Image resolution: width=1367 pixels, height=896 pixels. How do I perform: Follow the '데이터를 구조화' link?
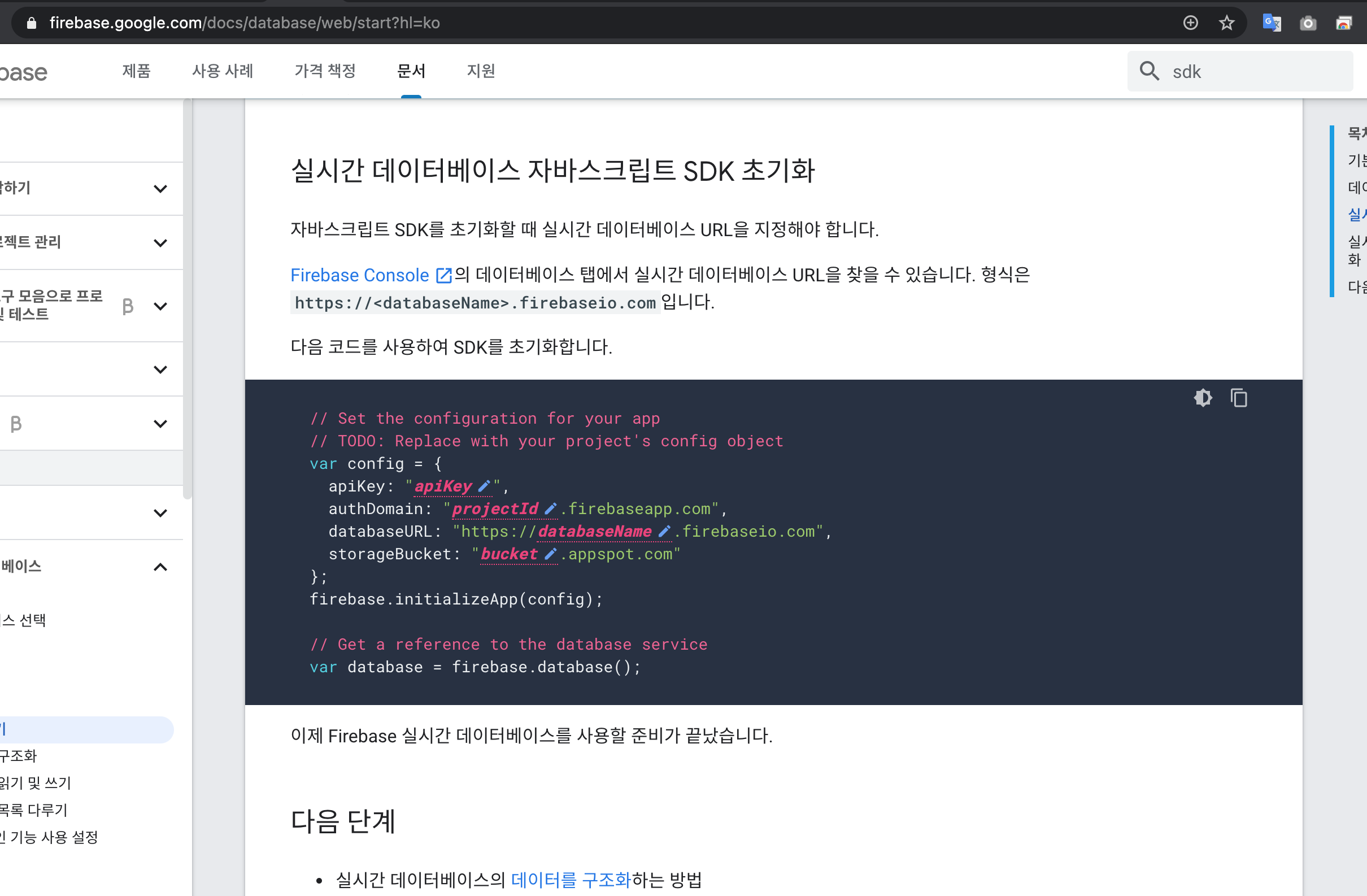pos(571,880)
